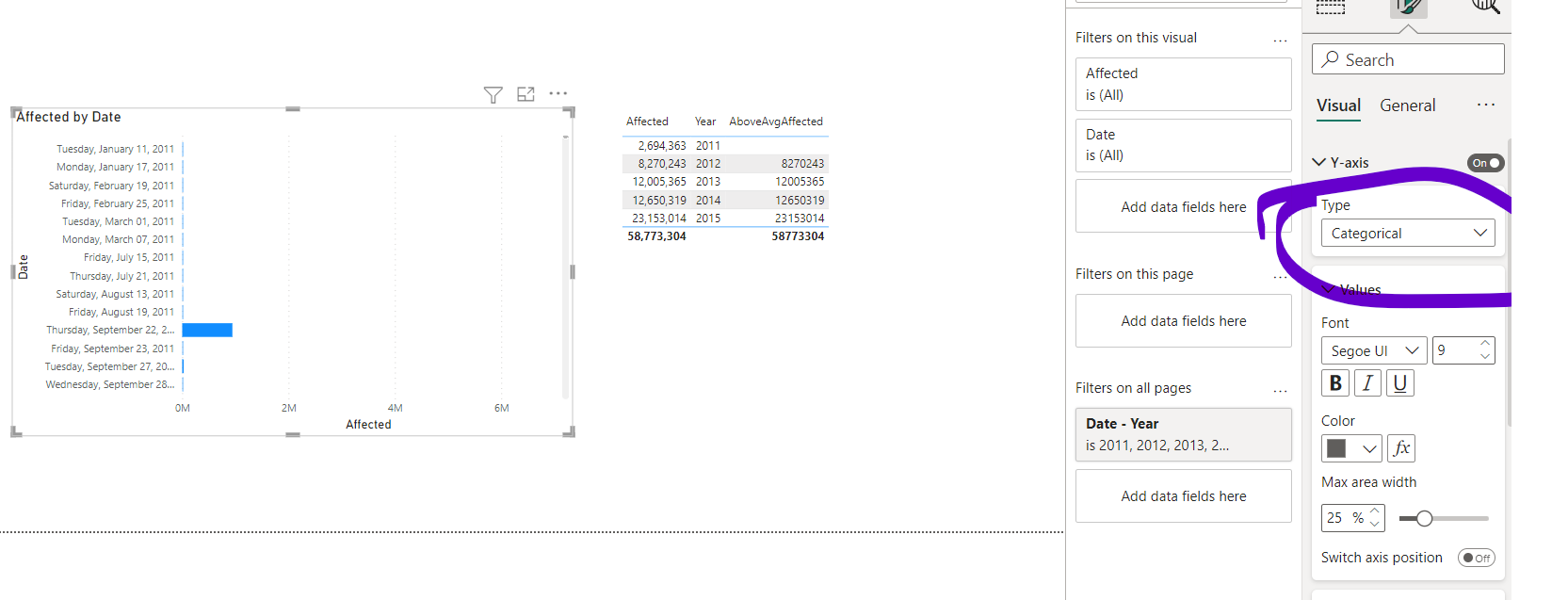Collapse the Y-axis section
Screen dimensions: 1568x600
[1319, 163]
